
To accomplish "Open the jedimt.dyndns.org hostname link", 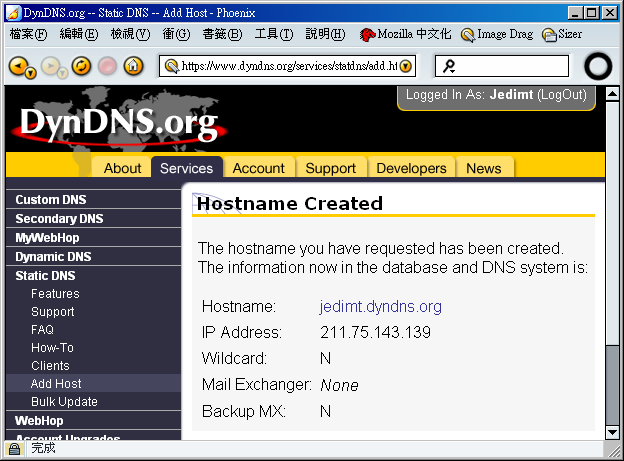I will click(x=380, y=307).
